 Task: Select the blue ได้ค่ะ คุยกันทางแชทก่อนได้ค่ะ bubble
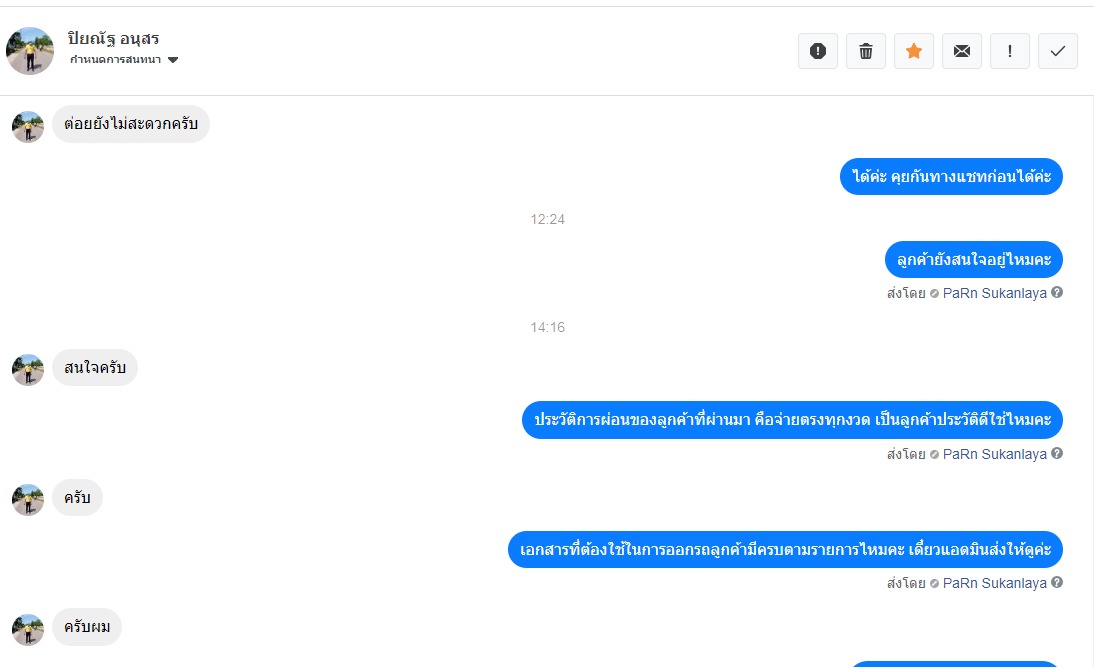click(x=951, y=176)
